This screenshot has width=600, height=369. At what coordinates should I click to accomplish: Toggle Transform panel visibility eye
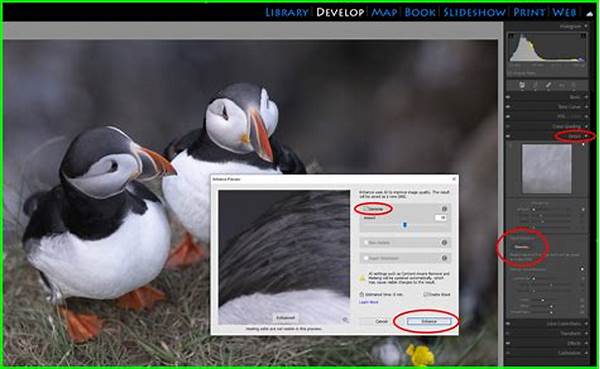(508, 333)
